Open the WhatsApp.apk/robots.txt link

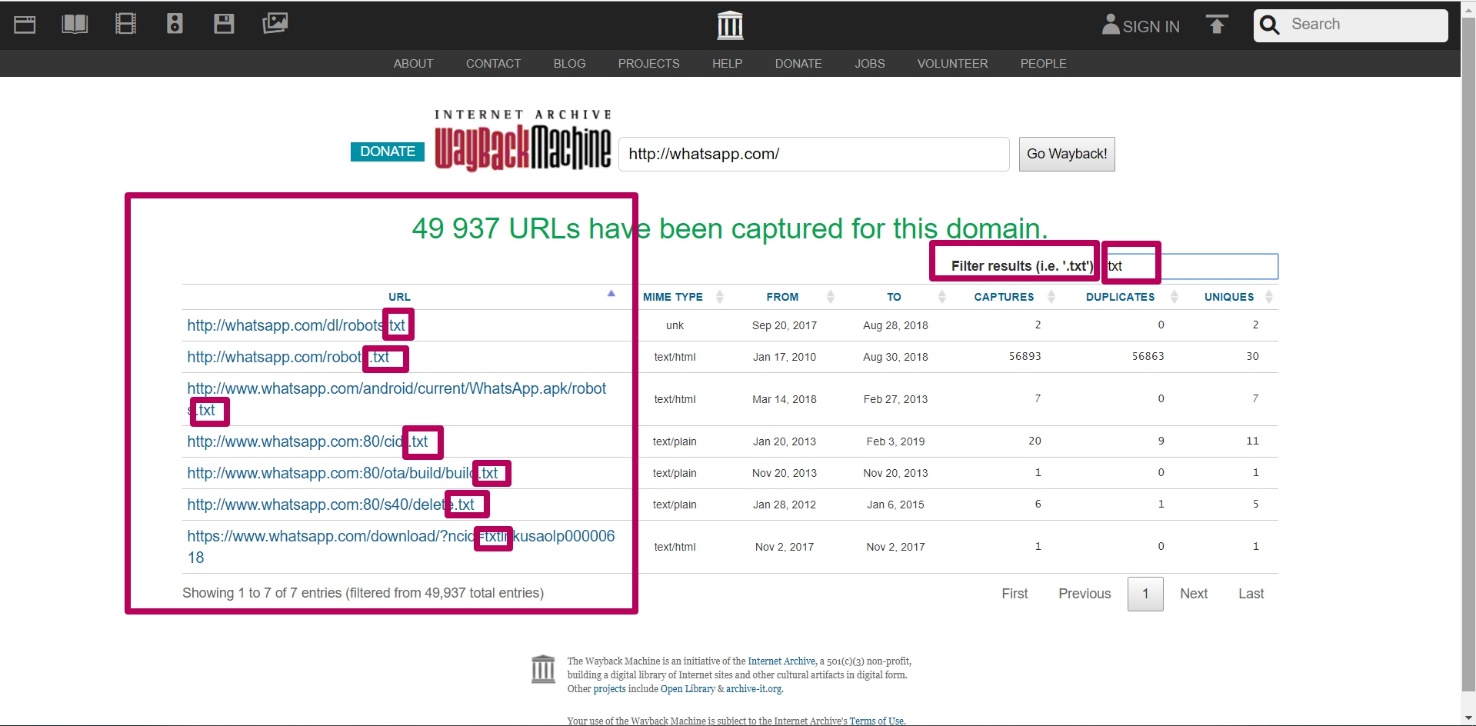pos(397,399)
